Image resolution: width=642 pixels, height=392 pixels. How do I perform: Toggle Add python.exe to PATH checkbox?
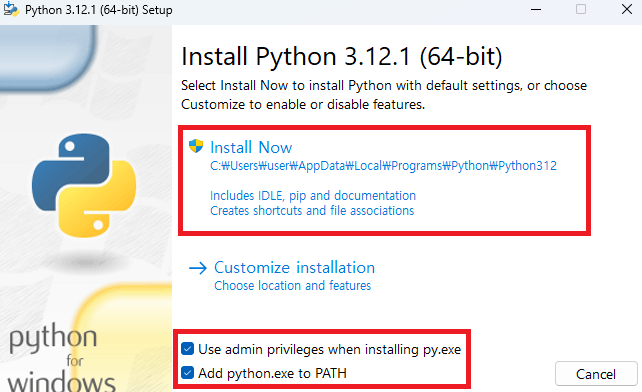(188, 373)
